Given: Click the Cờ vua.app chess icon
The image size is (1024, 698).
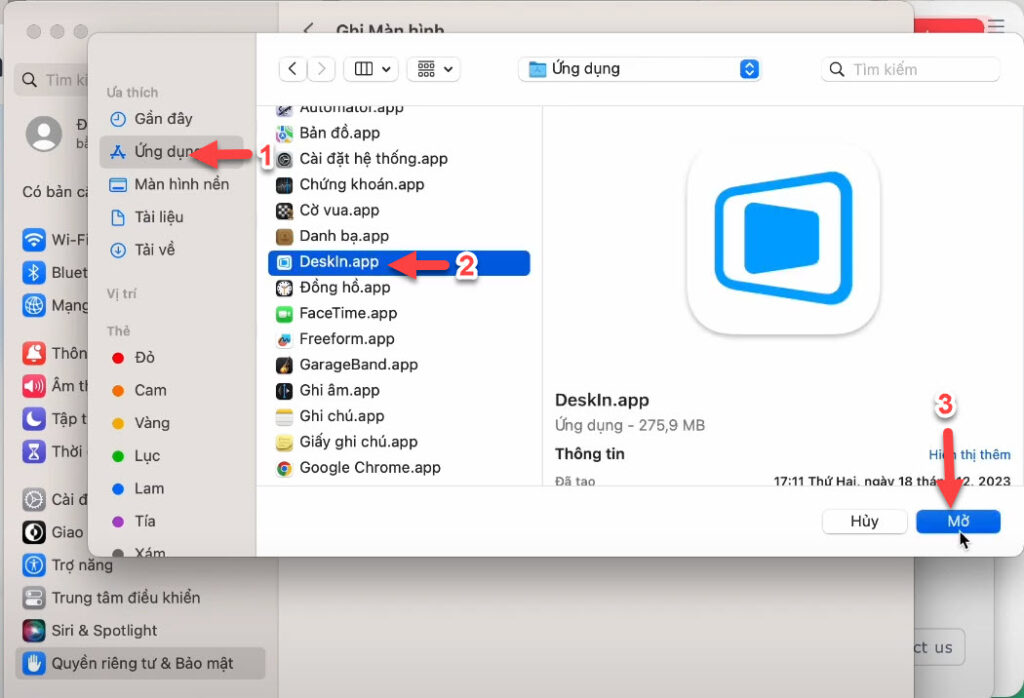Looking at the screenshot, I should tap(284, 211).
